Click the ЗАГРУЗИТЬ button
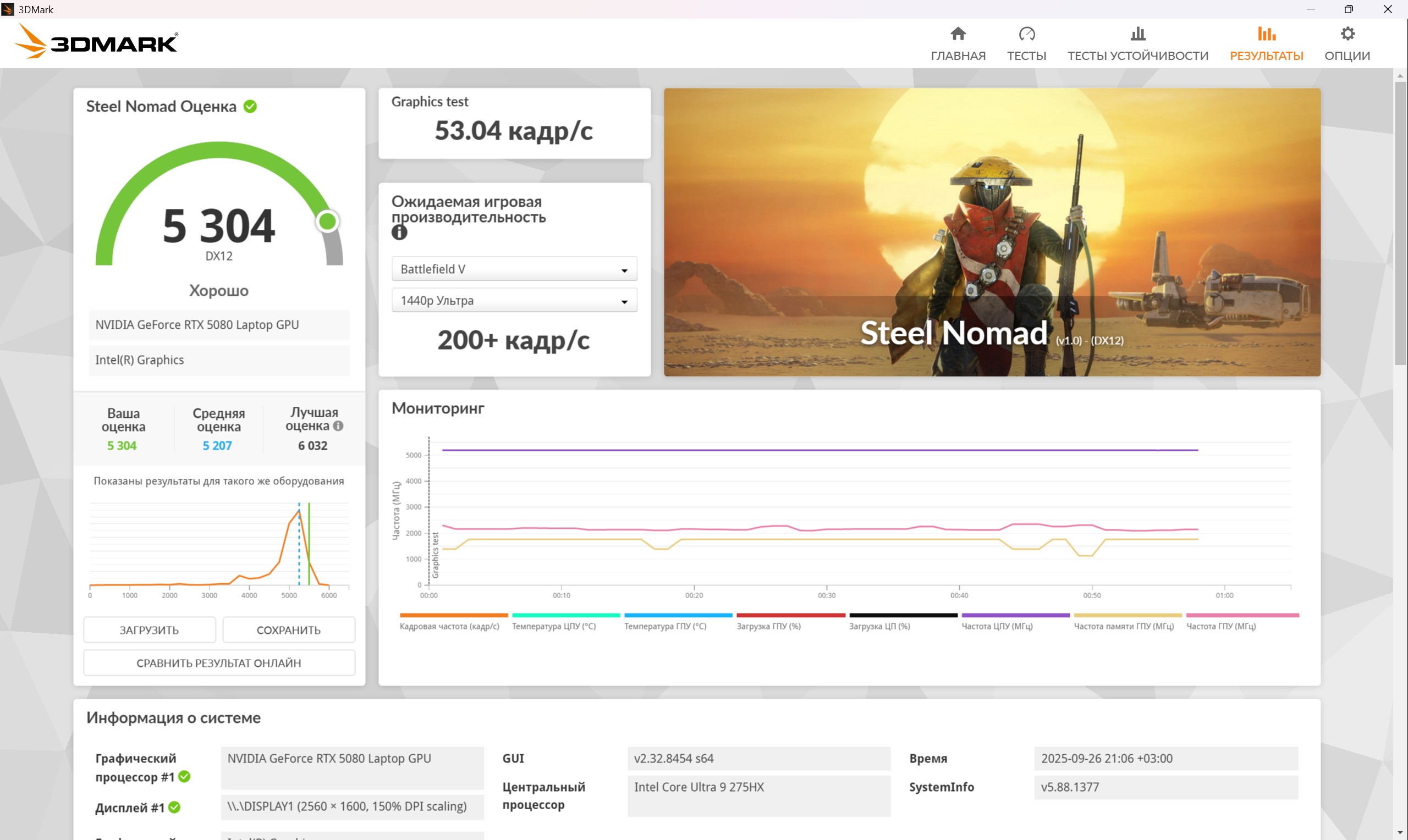 pyautogui.click(x=150, y=630)
